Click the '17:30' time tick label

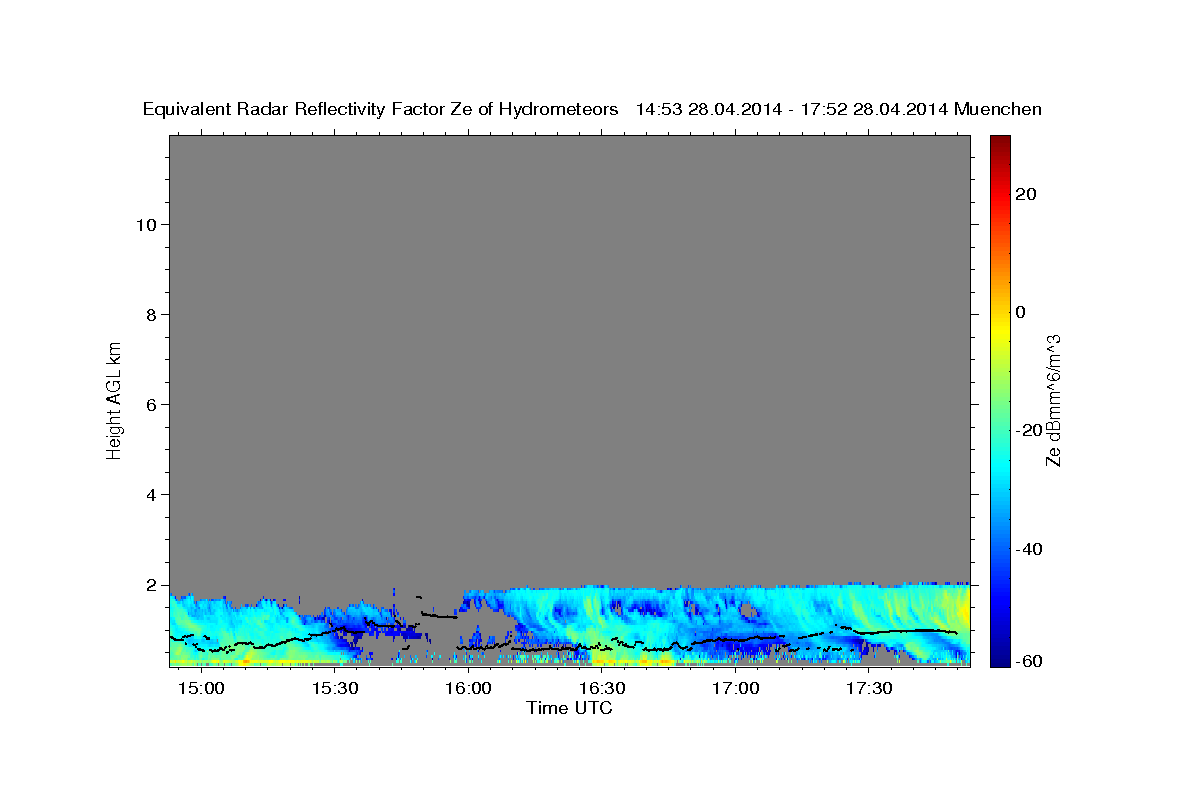click(869, 688)
